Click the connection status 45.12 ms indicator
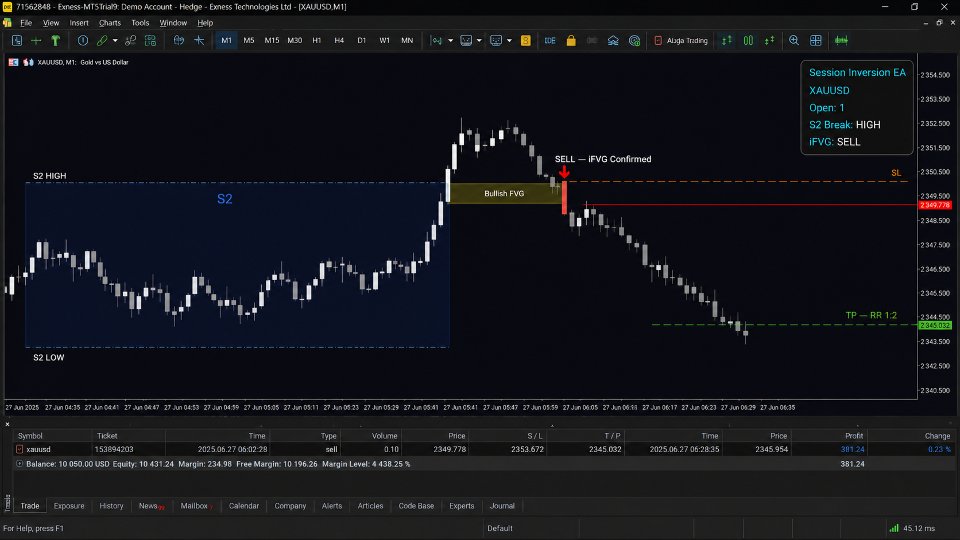This screenshot has width=960, height=540. (x=912, y=528)
